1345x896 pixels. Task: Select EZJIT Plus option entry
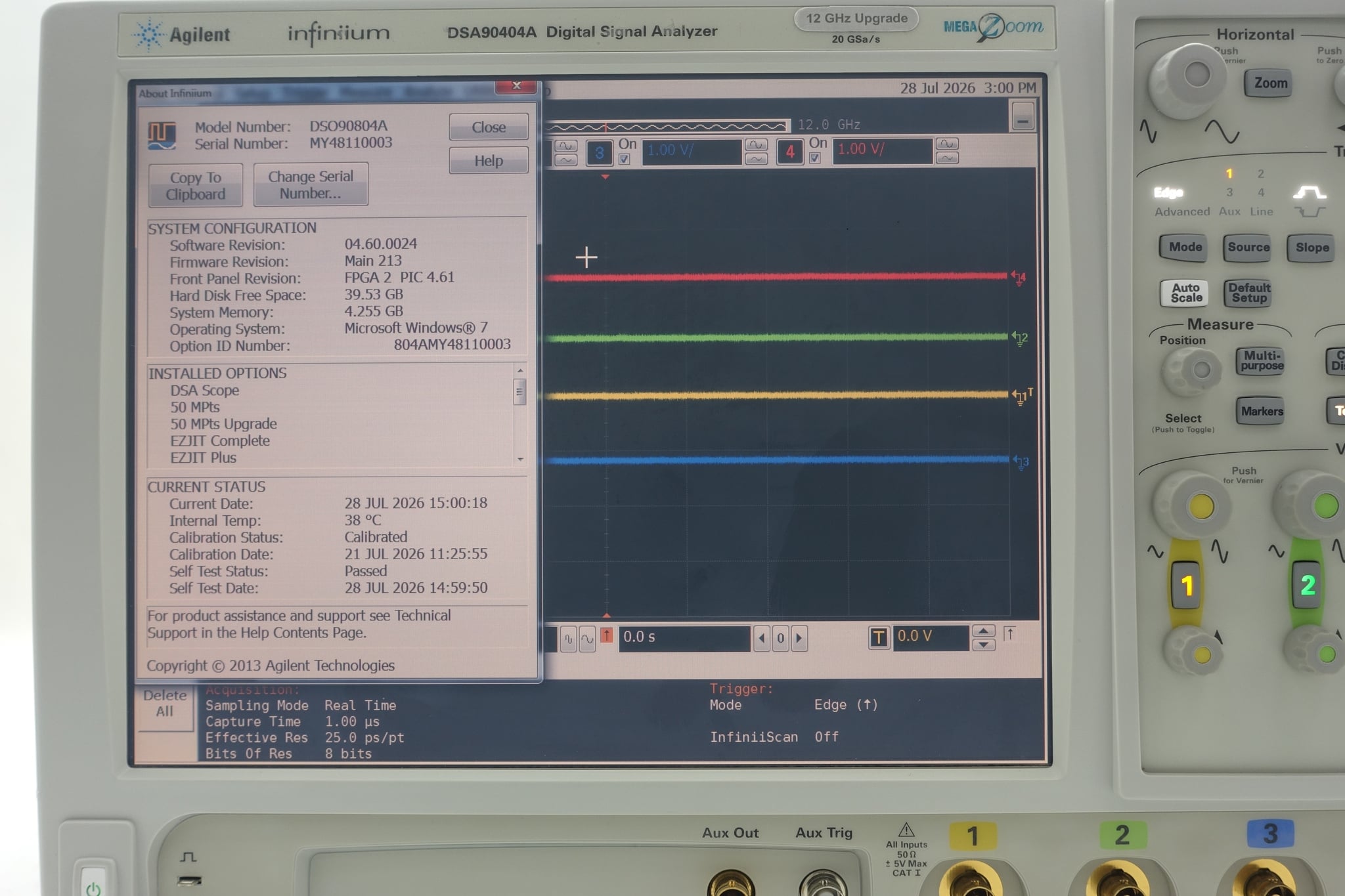point(203,458)
